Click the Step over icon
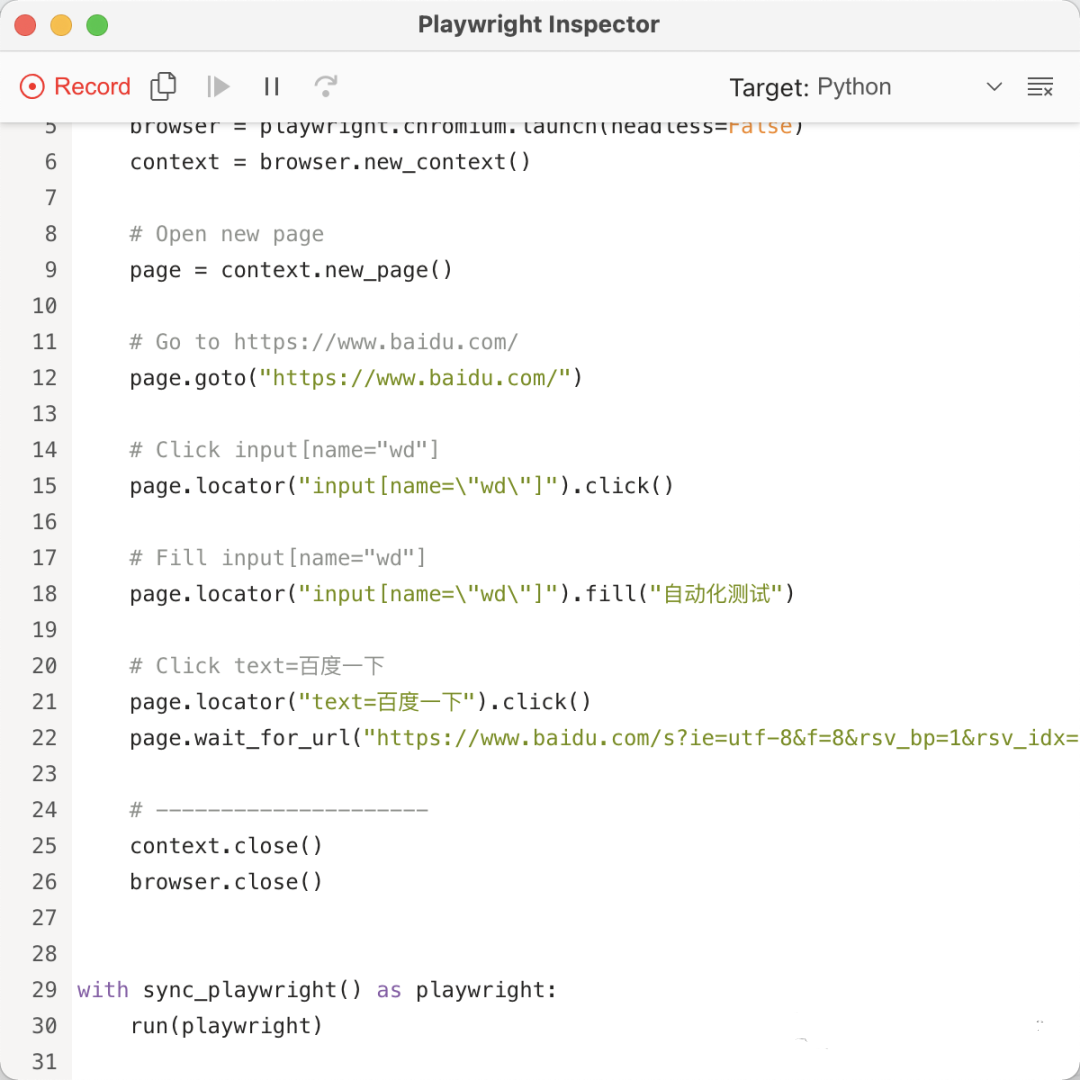This screenshot has width=1080, height=1080. click(x=326, y=87)
